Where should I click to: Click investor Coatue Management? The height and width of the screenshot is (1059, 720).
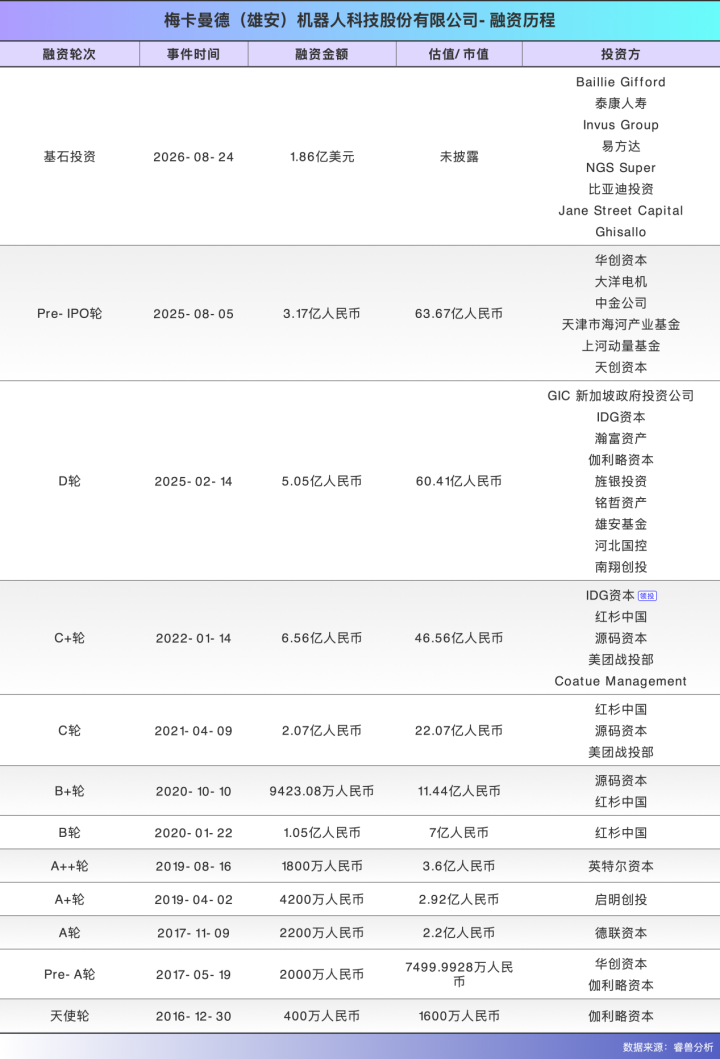point(621,681)
